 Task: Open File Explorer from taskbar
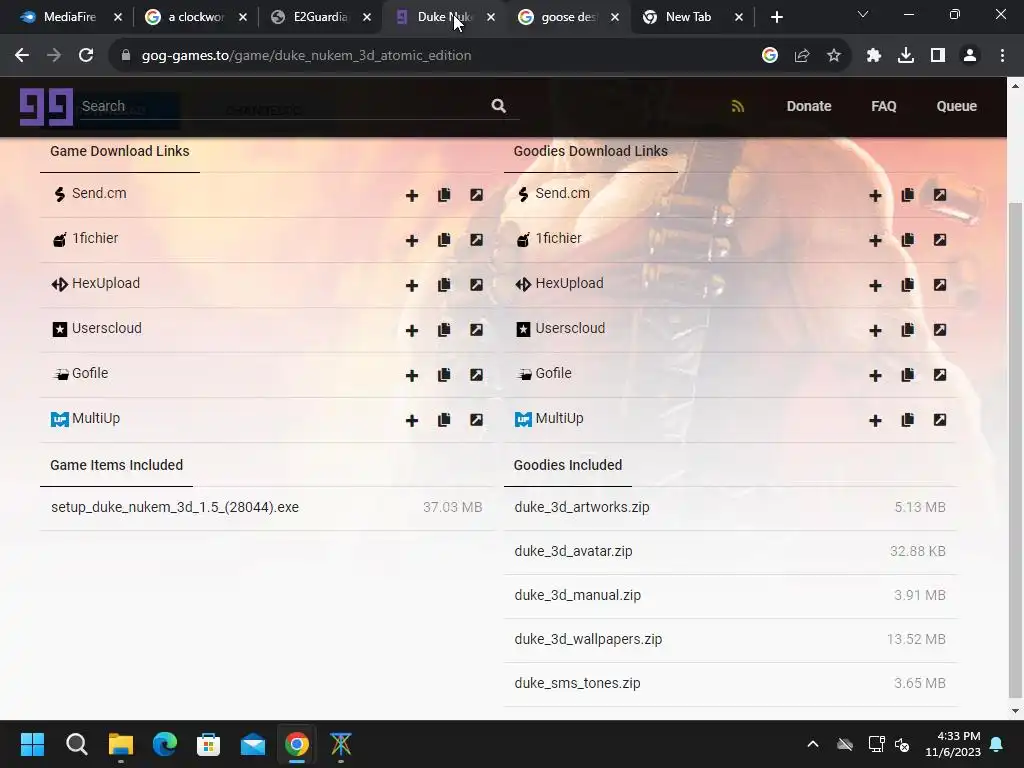(x=121, y=744)
